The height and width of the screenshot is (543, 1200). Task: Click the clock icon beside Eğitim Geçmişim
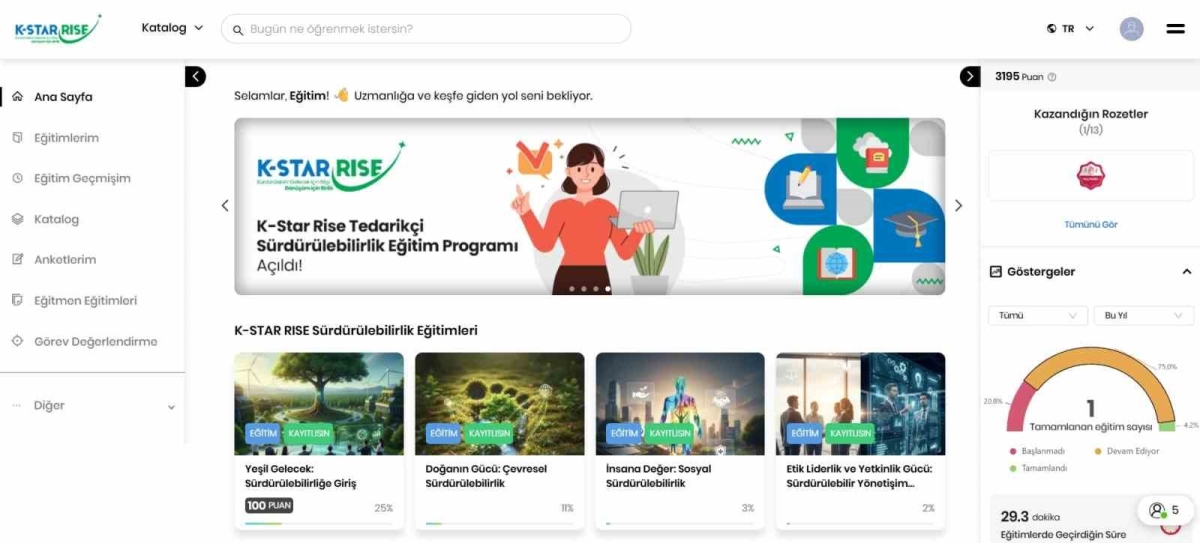point(17,178)
